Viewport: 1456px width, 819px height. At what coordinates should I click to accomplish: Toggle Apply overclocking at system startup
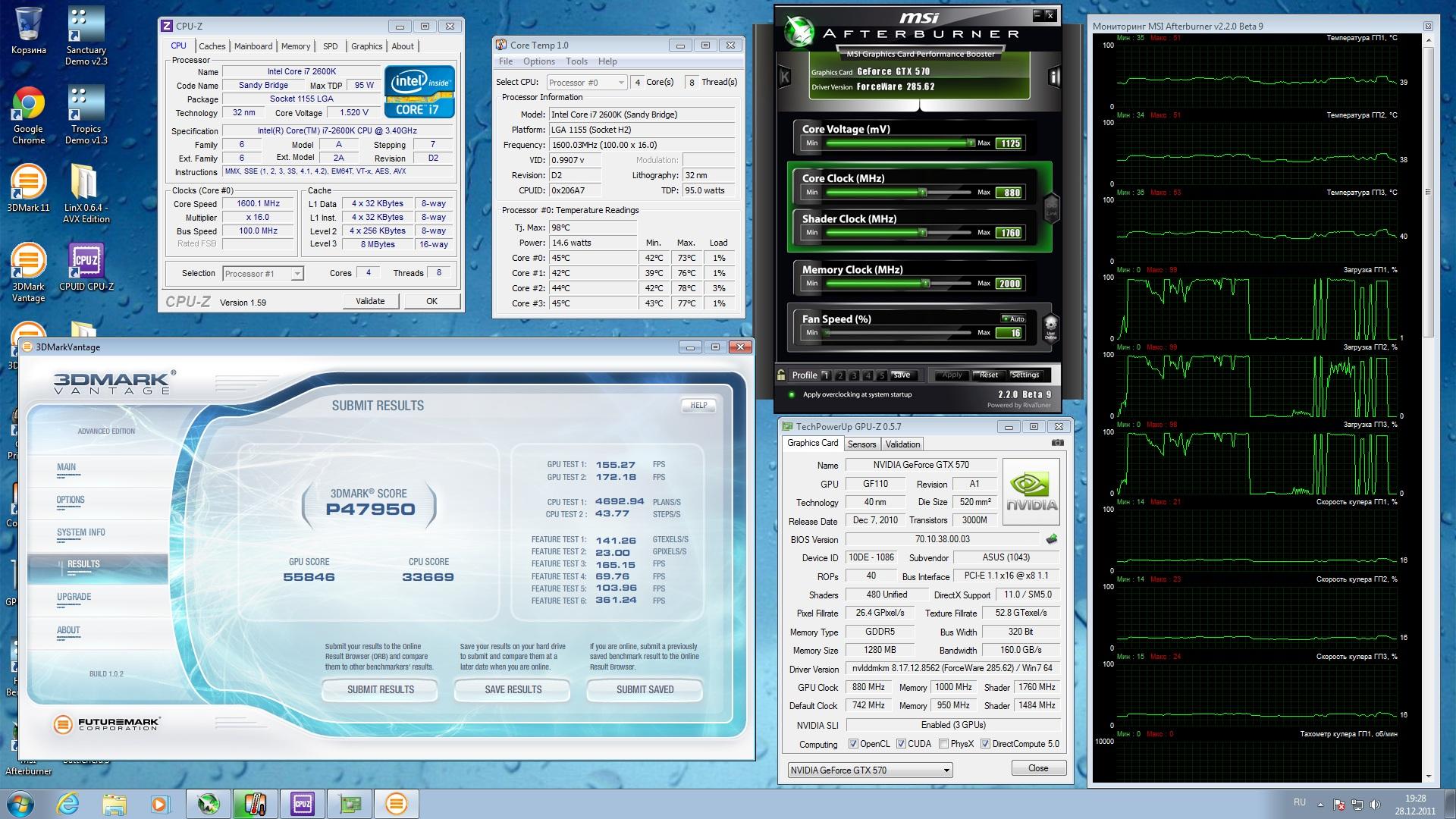click(792, 394)
